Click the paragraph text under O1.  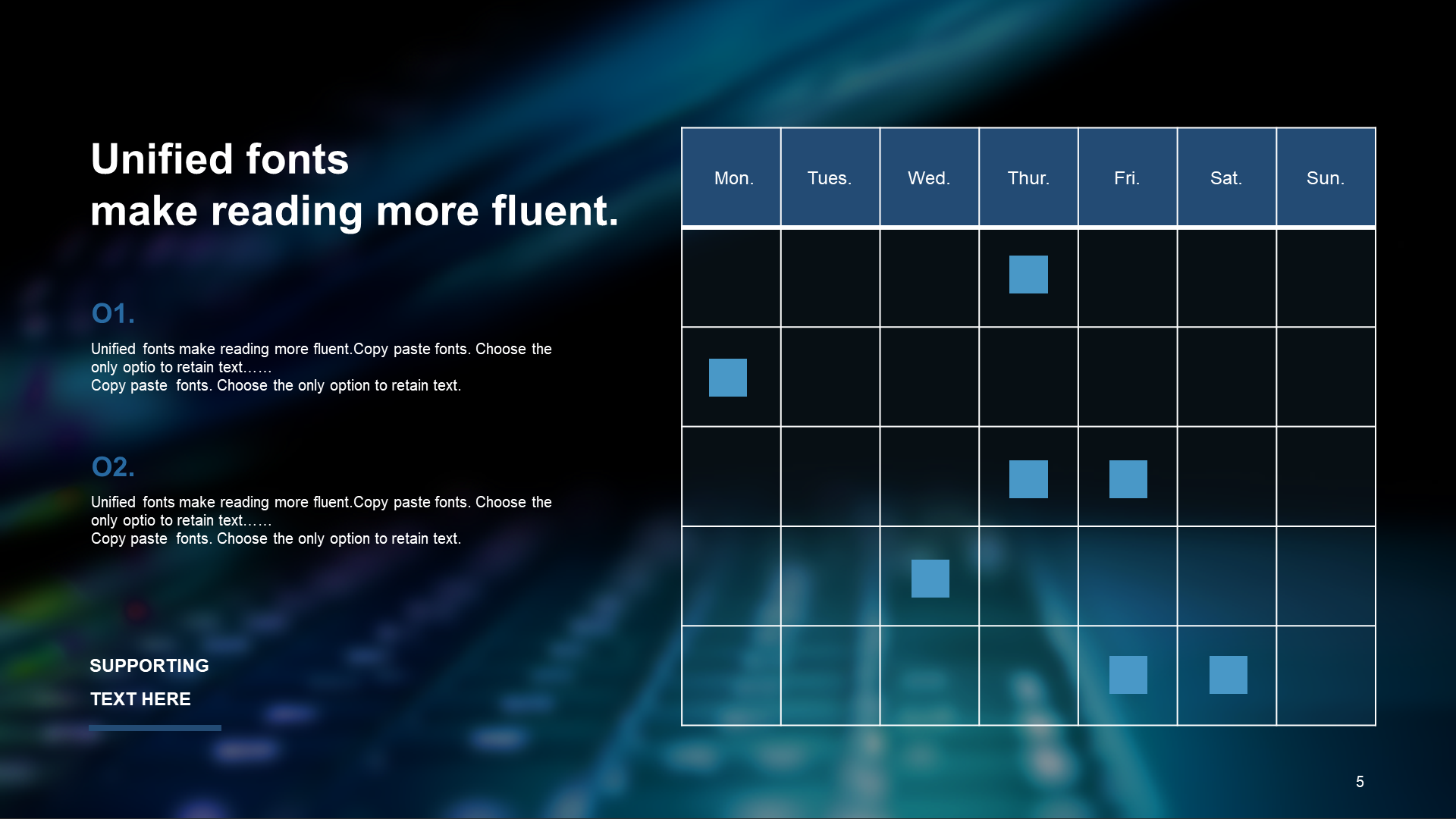coord(321,367)
